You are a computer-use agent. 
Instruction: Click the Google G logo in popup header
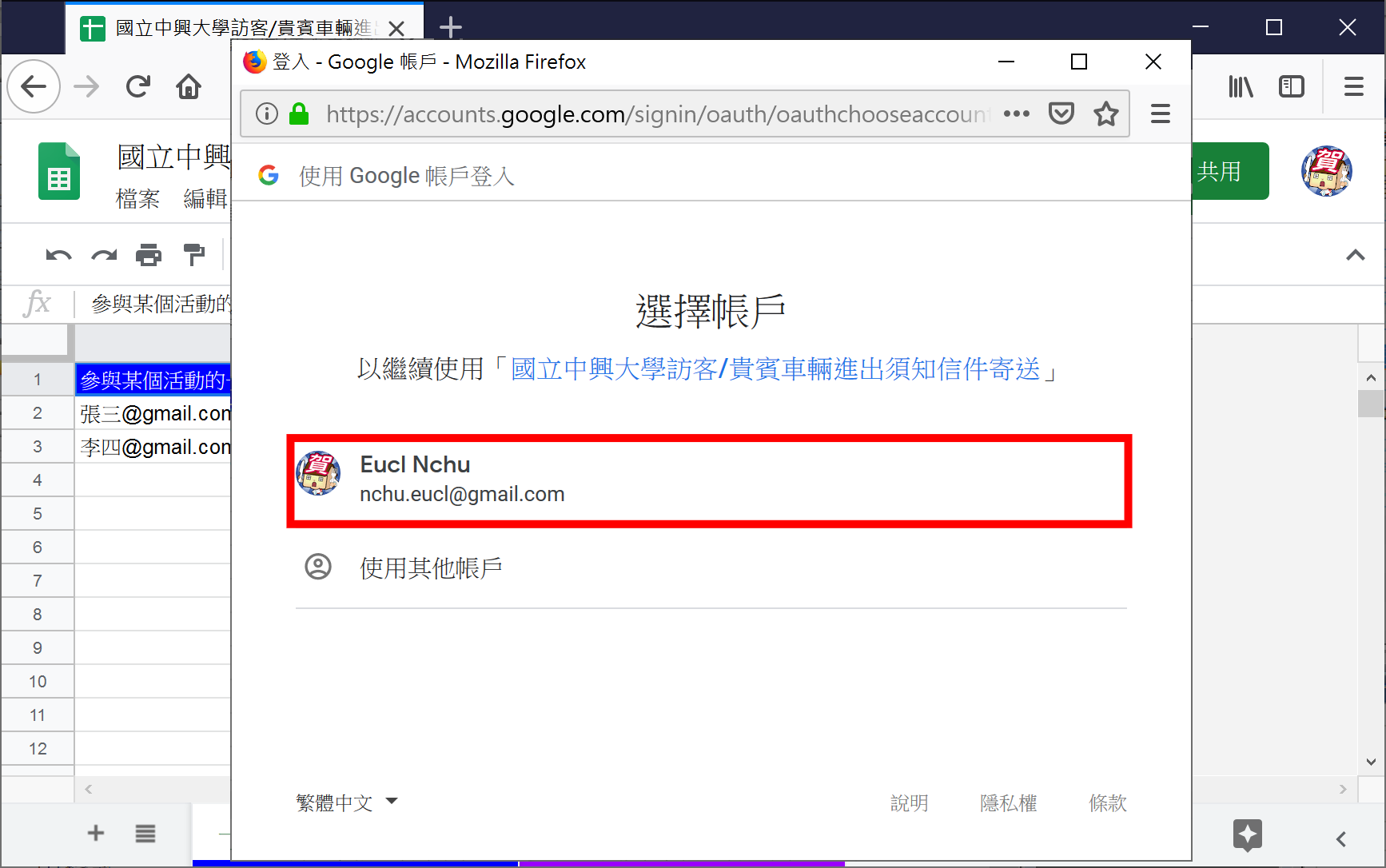pos(269,175)
